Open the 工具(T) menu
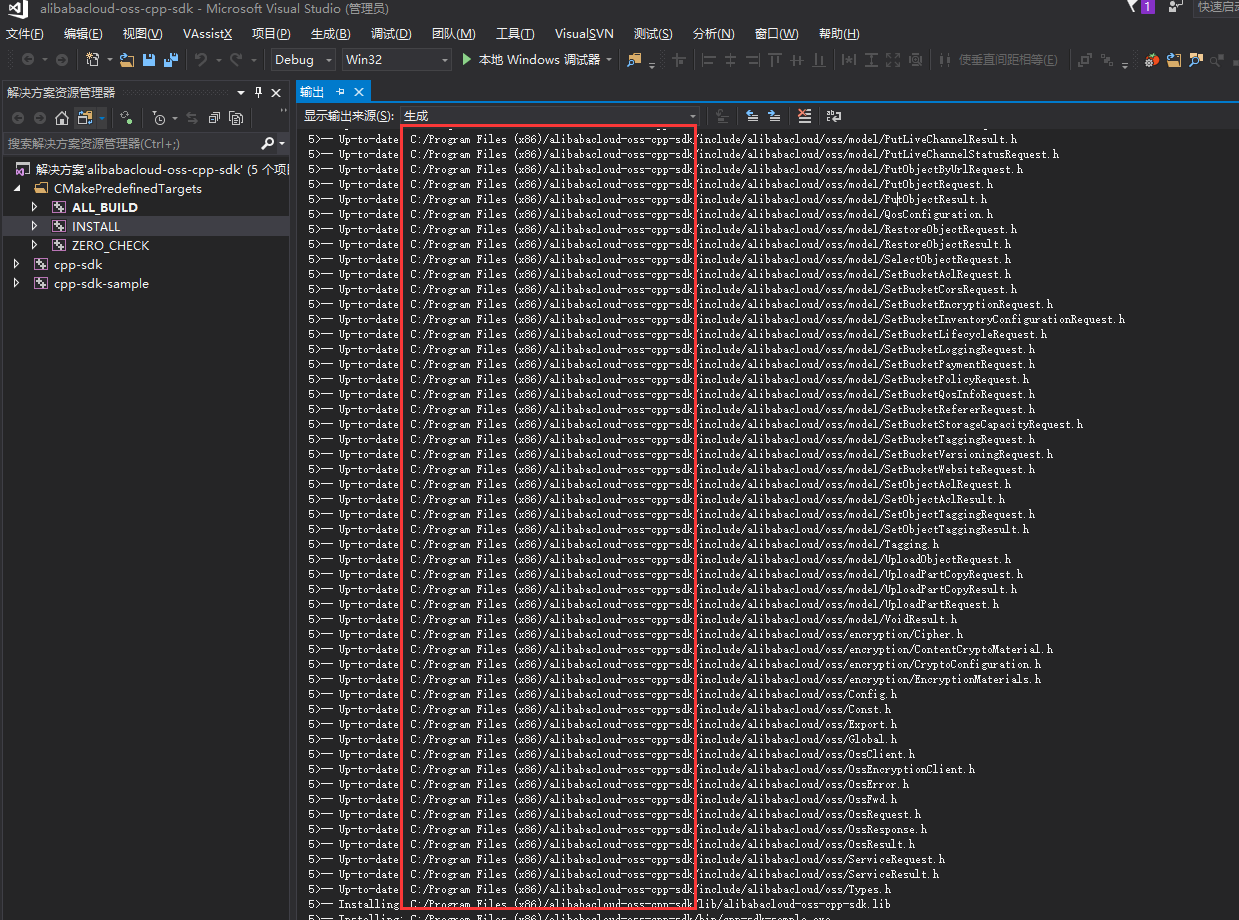This screenshot has width=1239, height=920. pos(515,34)
